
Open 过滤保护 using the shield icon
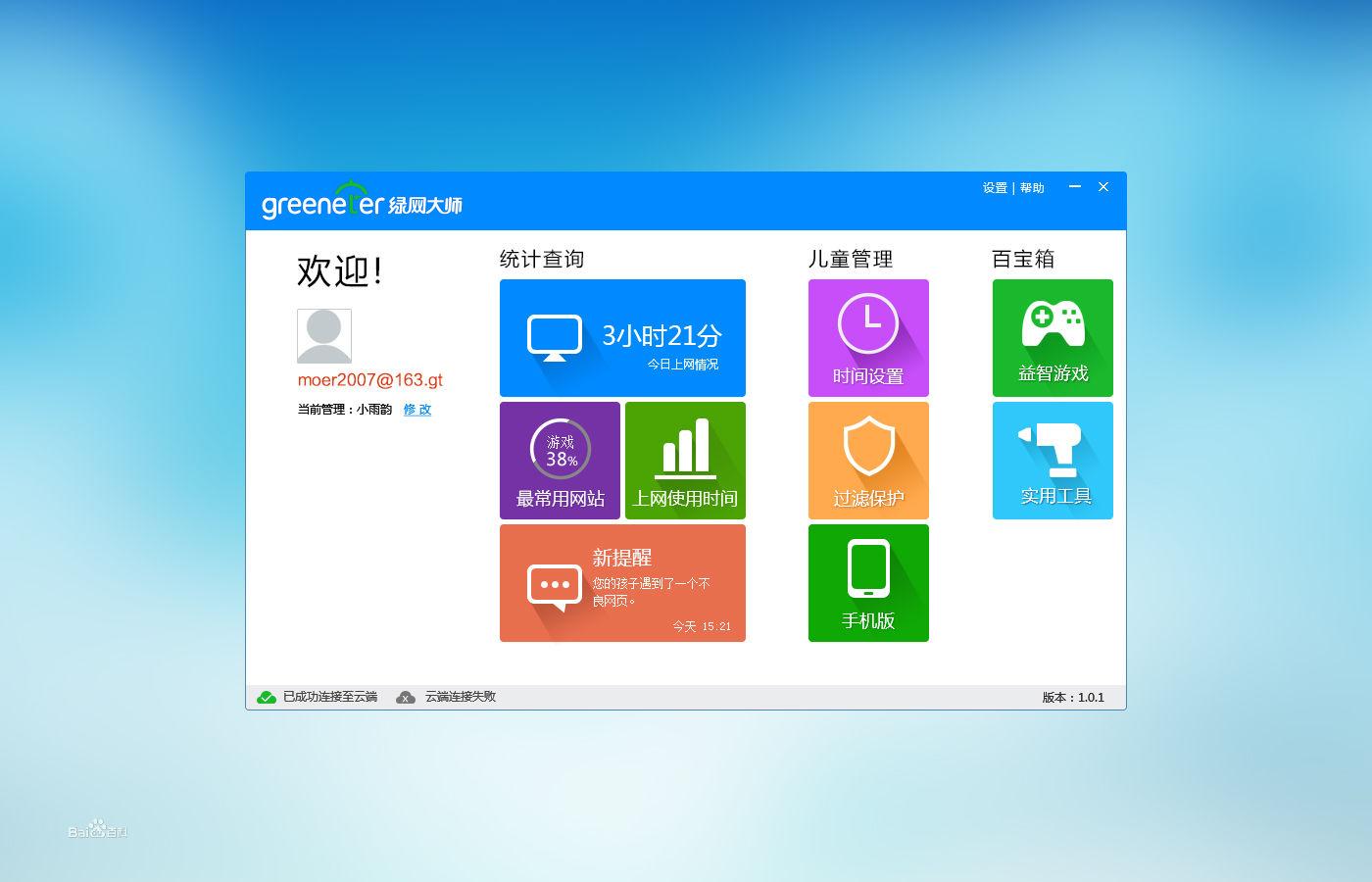(x=868, y=446)
